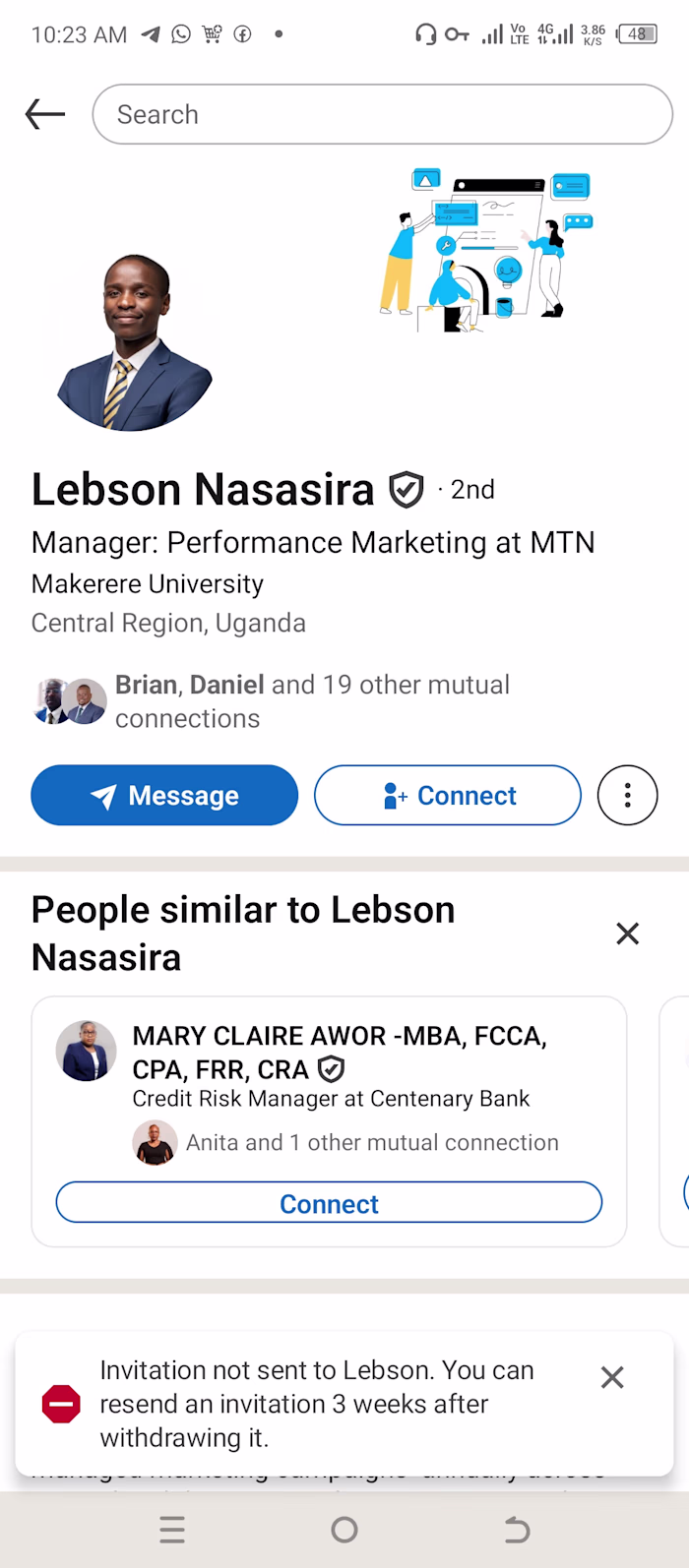Screen dimensions: 689x1568
Task: Tap the back arrow icon
Action: click(45, 114)
